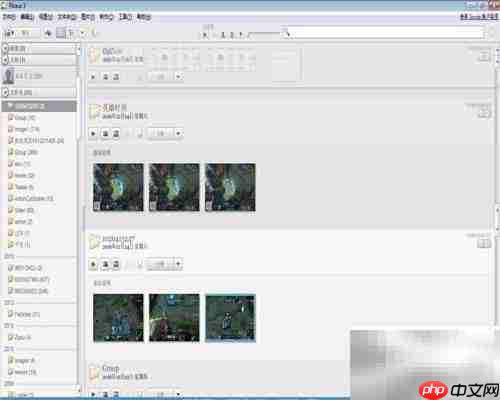500x400 pixels.
Task: Click the search input field
Action: (388, 33)
